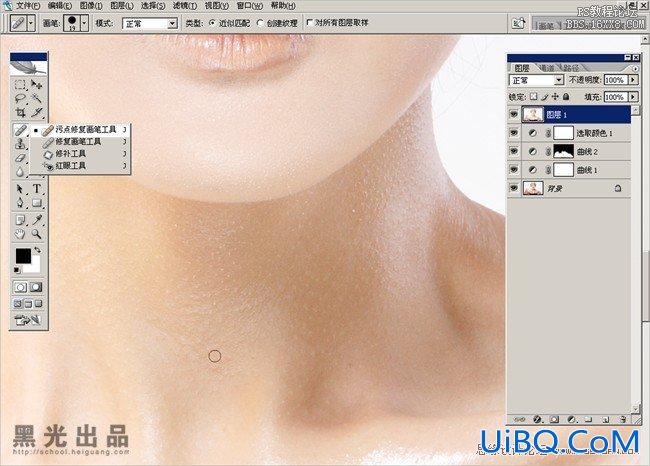Add layer mask icon in Layers panel
This screenshot has width=650, height=466.
click(x=554, y=420)
